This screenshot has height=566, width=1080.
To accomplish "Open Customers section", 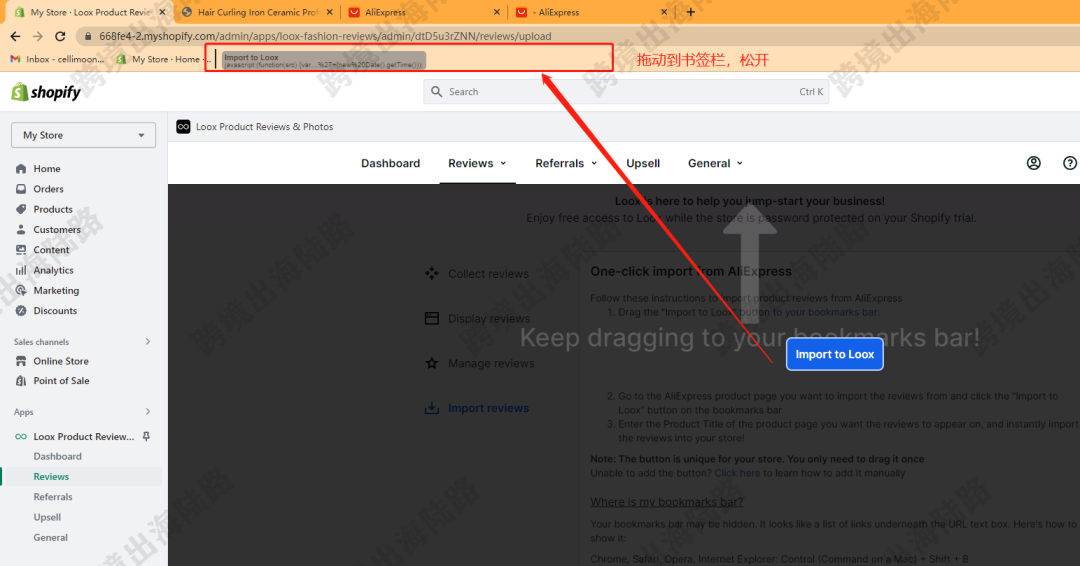I will [57, 229].
